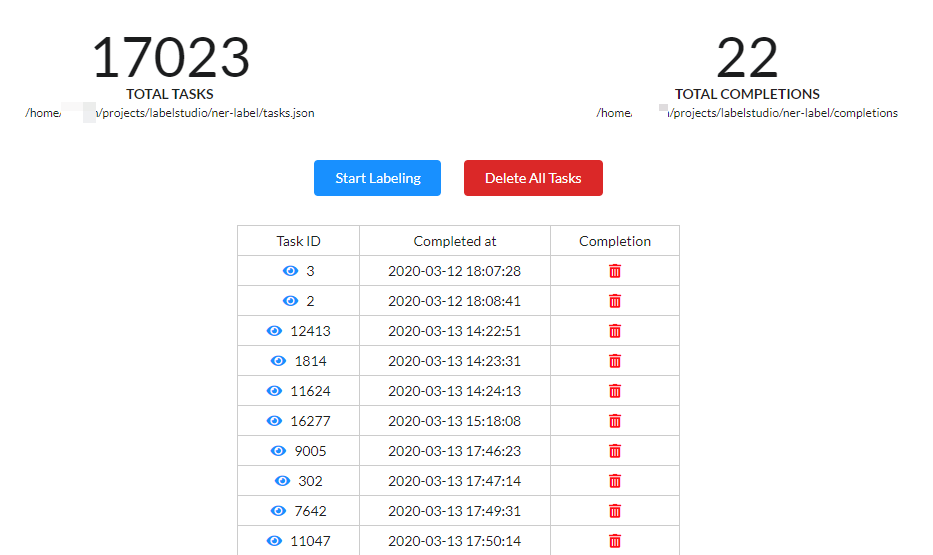Click timestamp 2020-03-13 14:24:13
Viewport: 933px width, 555px height.
click(x=455, y=391)
